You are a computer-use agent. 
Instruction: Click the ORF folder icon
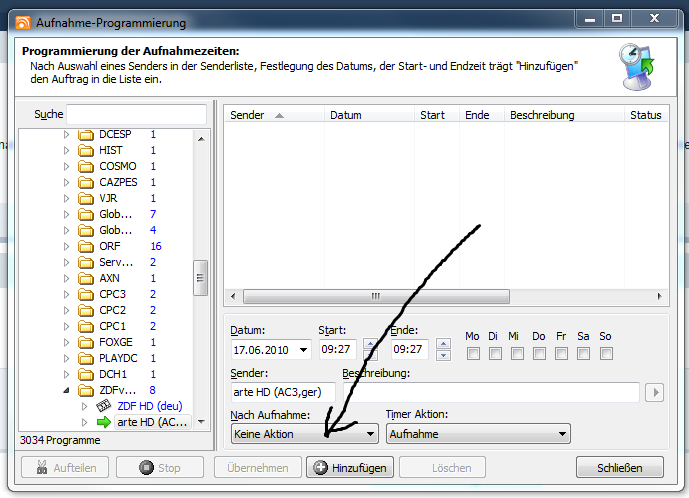click(x=86, y=246)
